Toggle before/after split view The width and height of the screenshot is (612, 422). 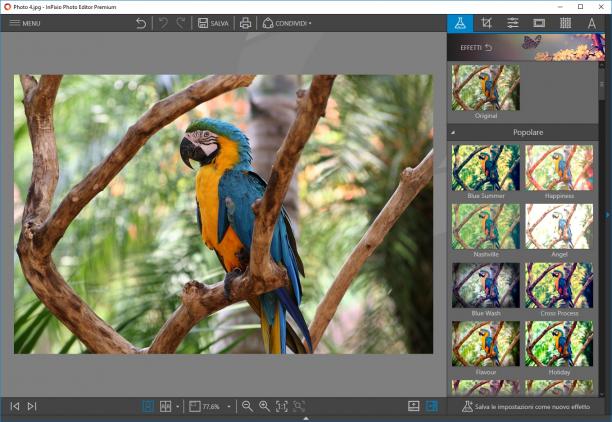pos(165,406)
